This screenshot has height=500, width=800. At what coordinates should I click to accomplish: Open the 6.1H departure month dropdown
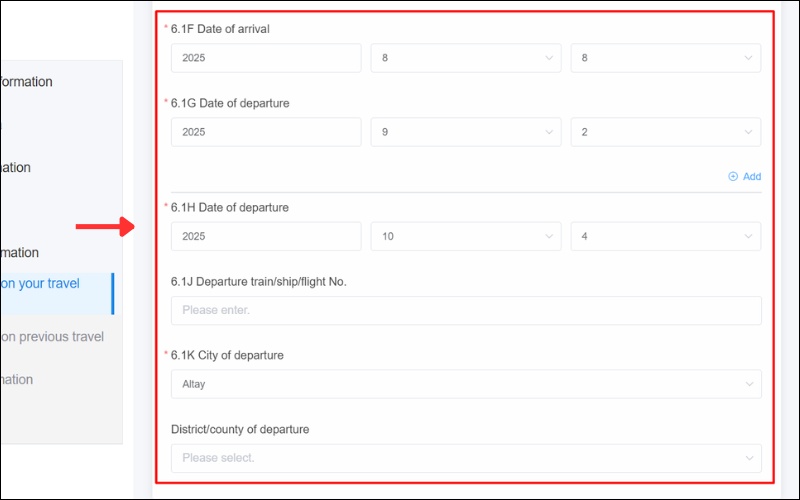[x=465, y=236]
